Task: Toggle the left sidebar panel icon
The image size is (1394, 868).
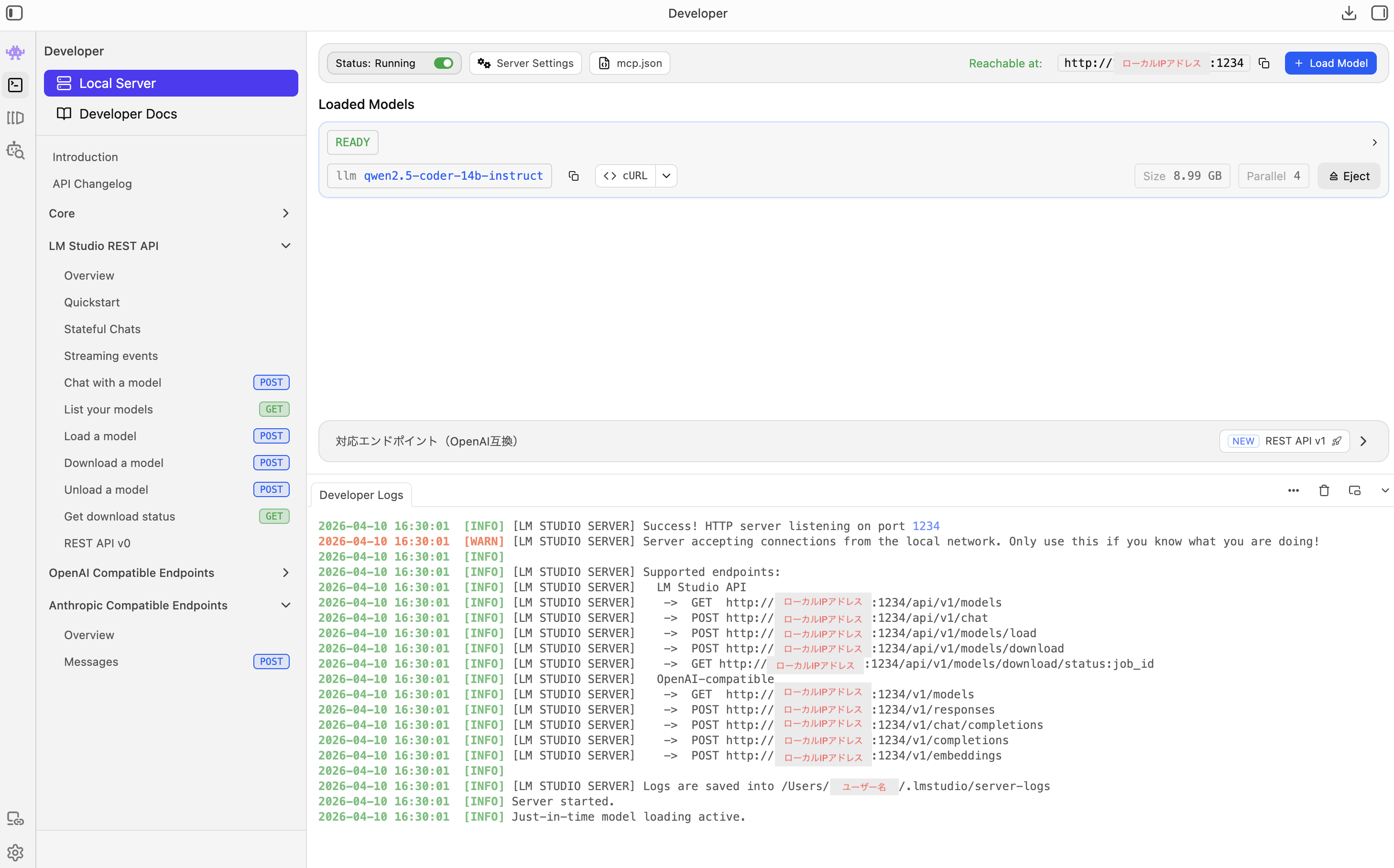Action: tap(14, 12)
